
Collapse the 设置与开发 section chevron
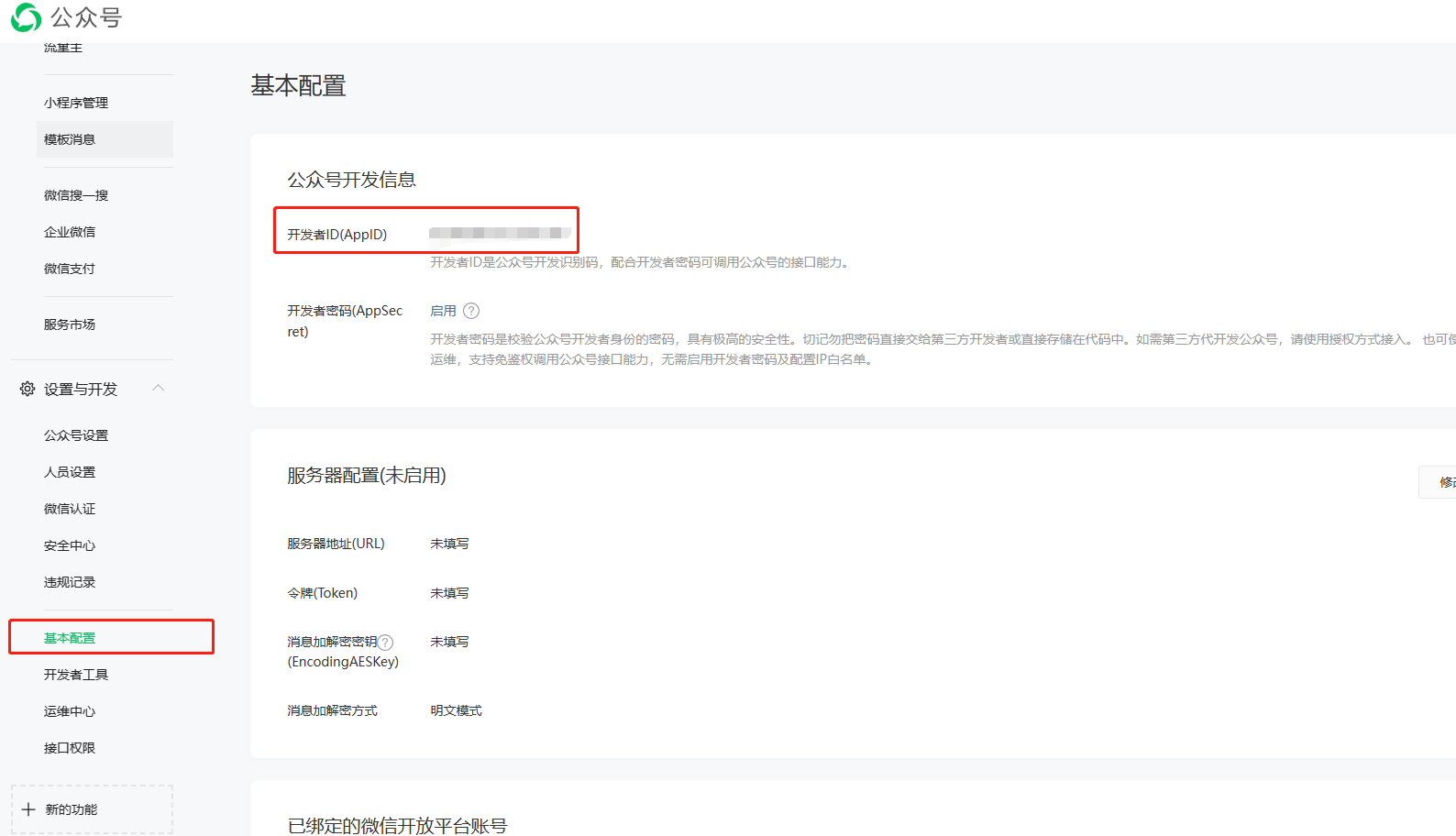click(159, 389)
